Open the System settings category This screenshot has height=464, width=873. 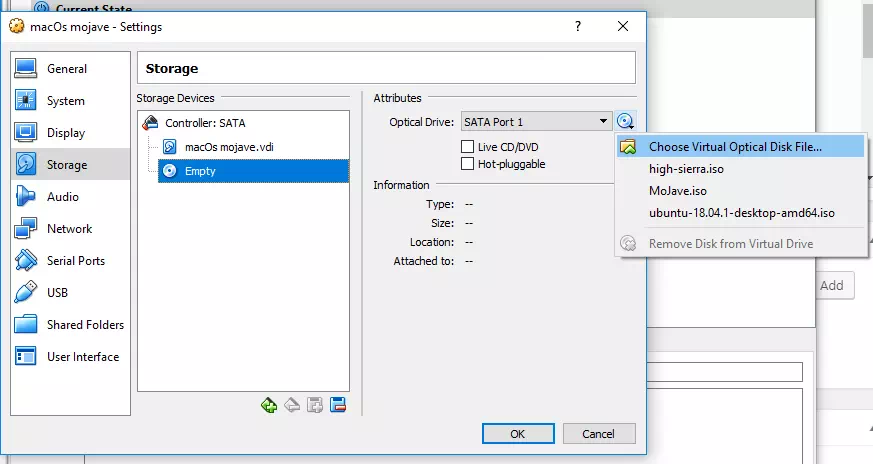(70, 101)
